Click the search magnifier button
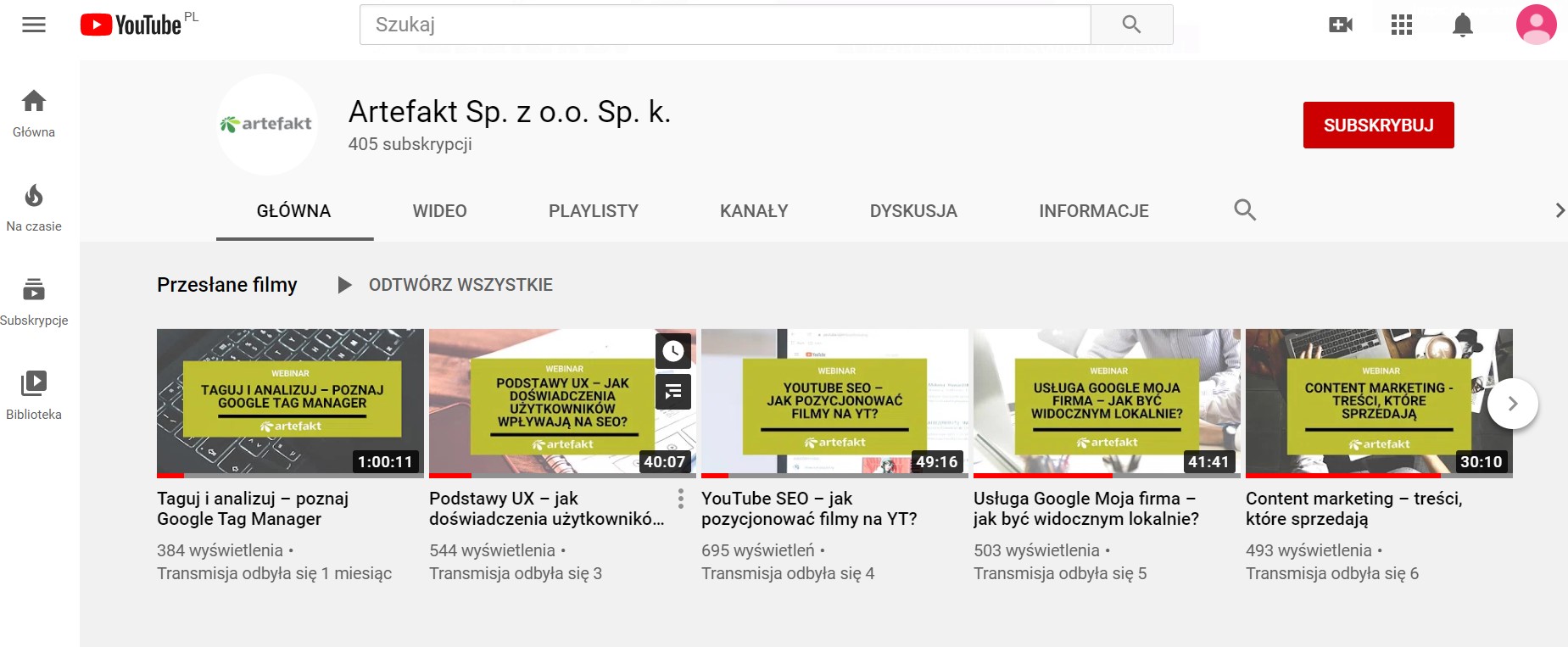 (x=1131, y=25)
